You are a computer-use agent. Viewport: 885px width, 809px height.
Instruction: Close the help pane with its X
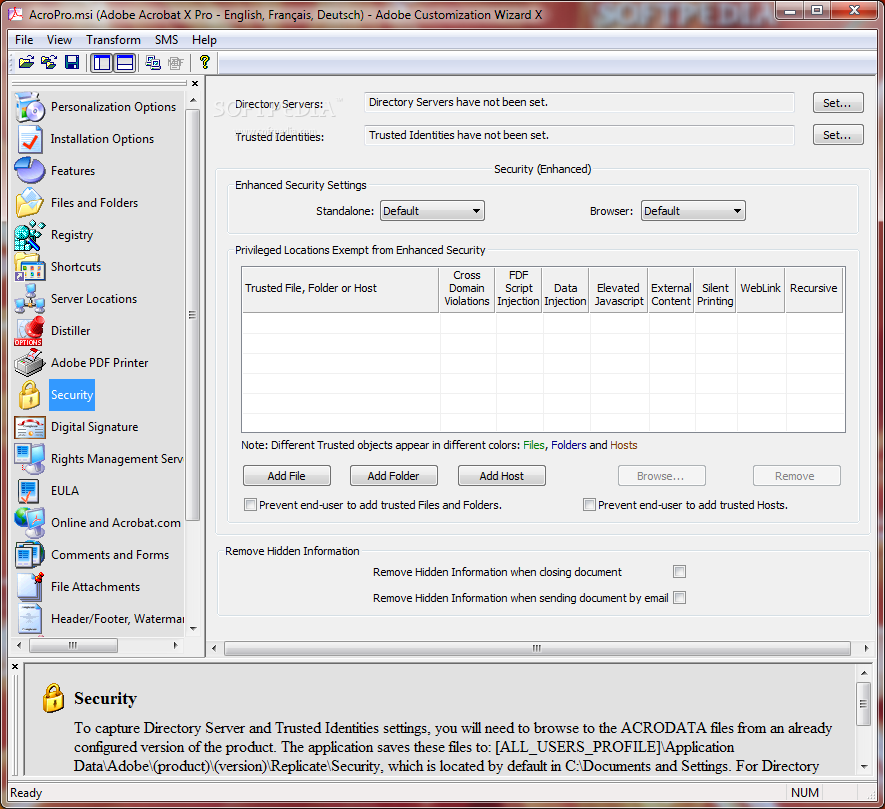pos(15,666)
